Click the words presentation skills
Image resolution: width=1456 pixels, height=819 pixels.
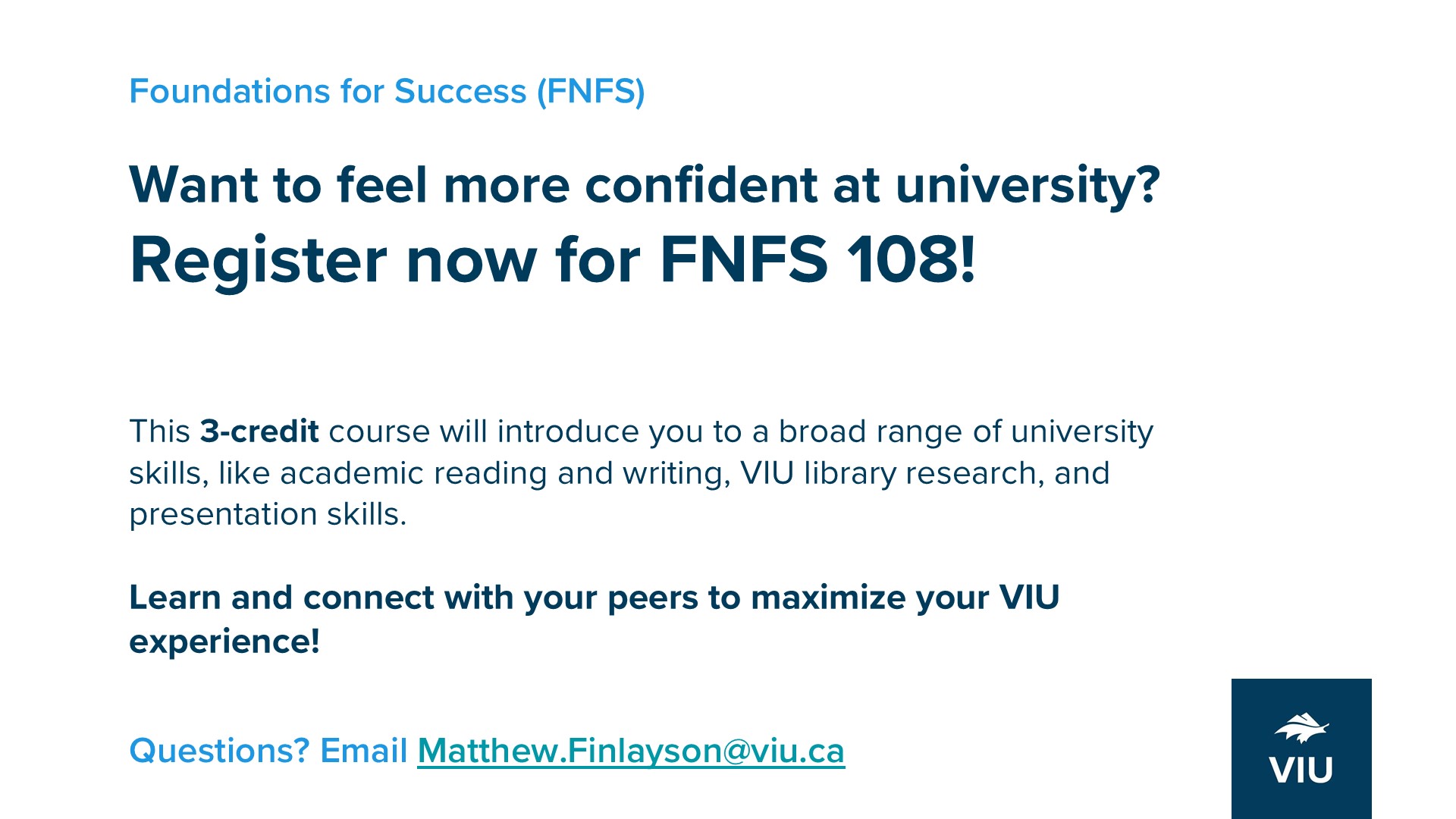(x=268, y=514)
